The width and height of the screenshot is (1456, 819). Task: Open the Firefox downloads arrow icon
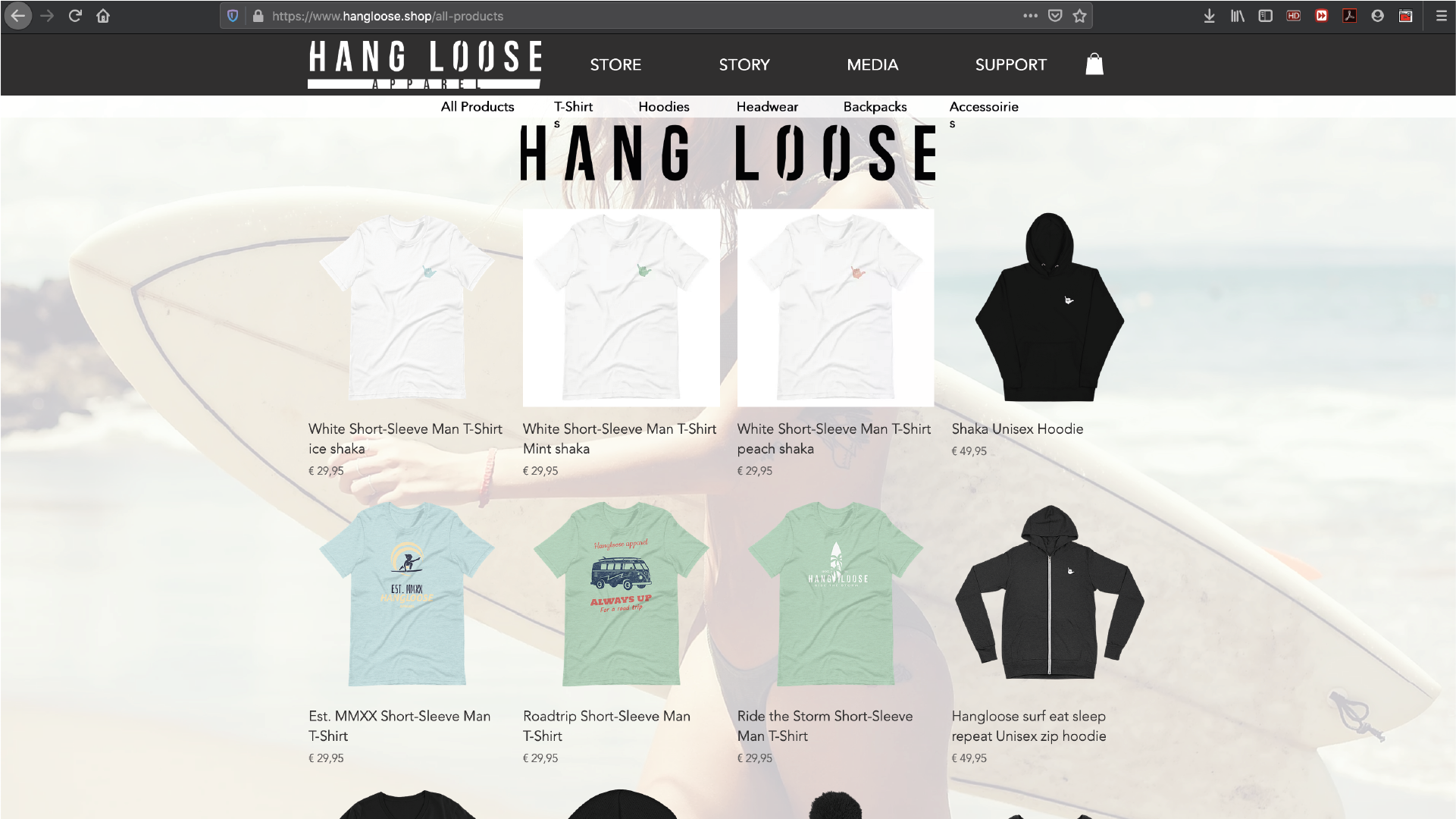pyautogui.click(x=1209, y=16)
